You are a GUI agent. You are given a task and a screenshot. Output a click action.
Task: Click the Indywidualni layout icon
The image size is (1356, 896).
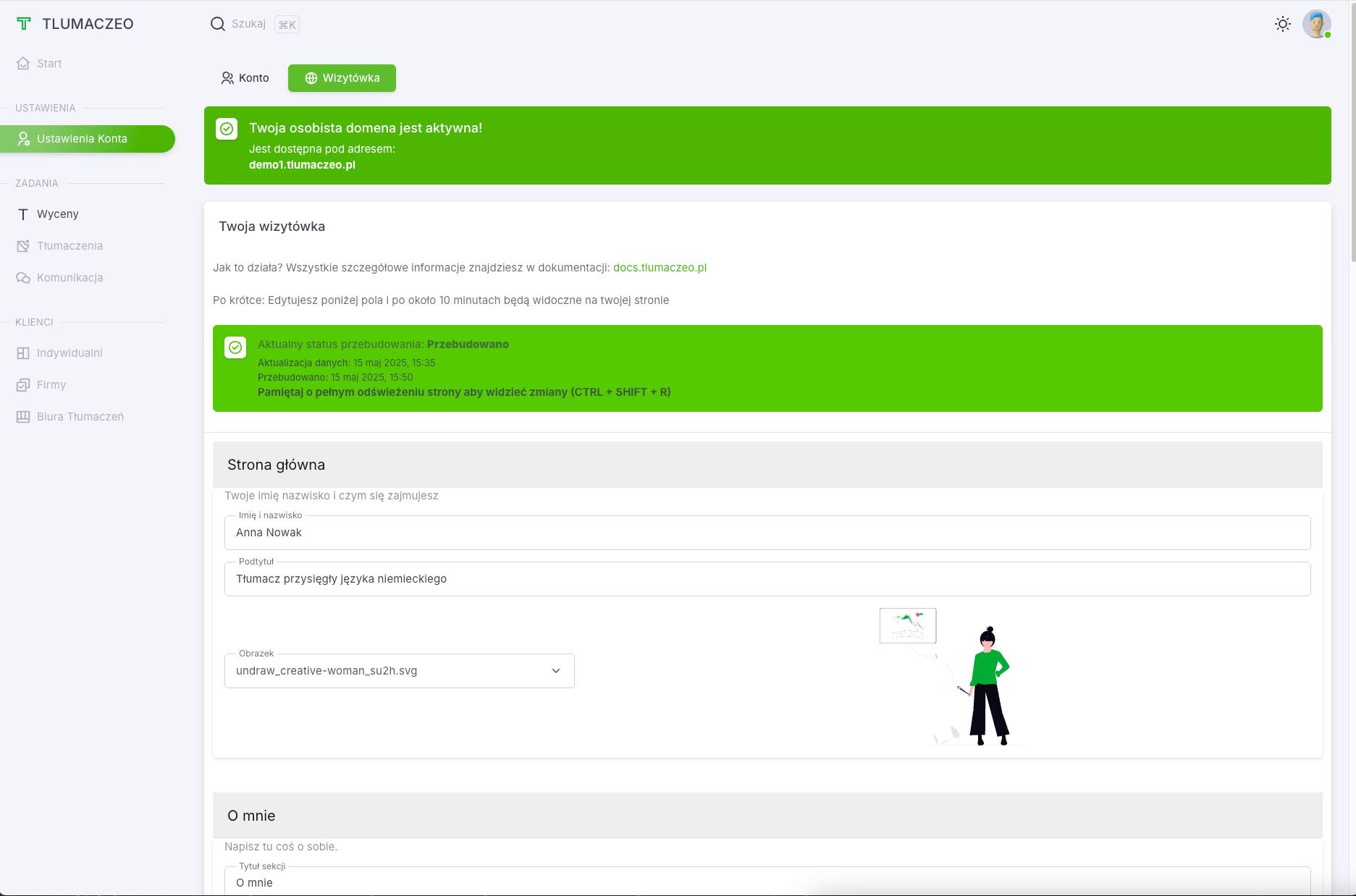pos(23,353)
